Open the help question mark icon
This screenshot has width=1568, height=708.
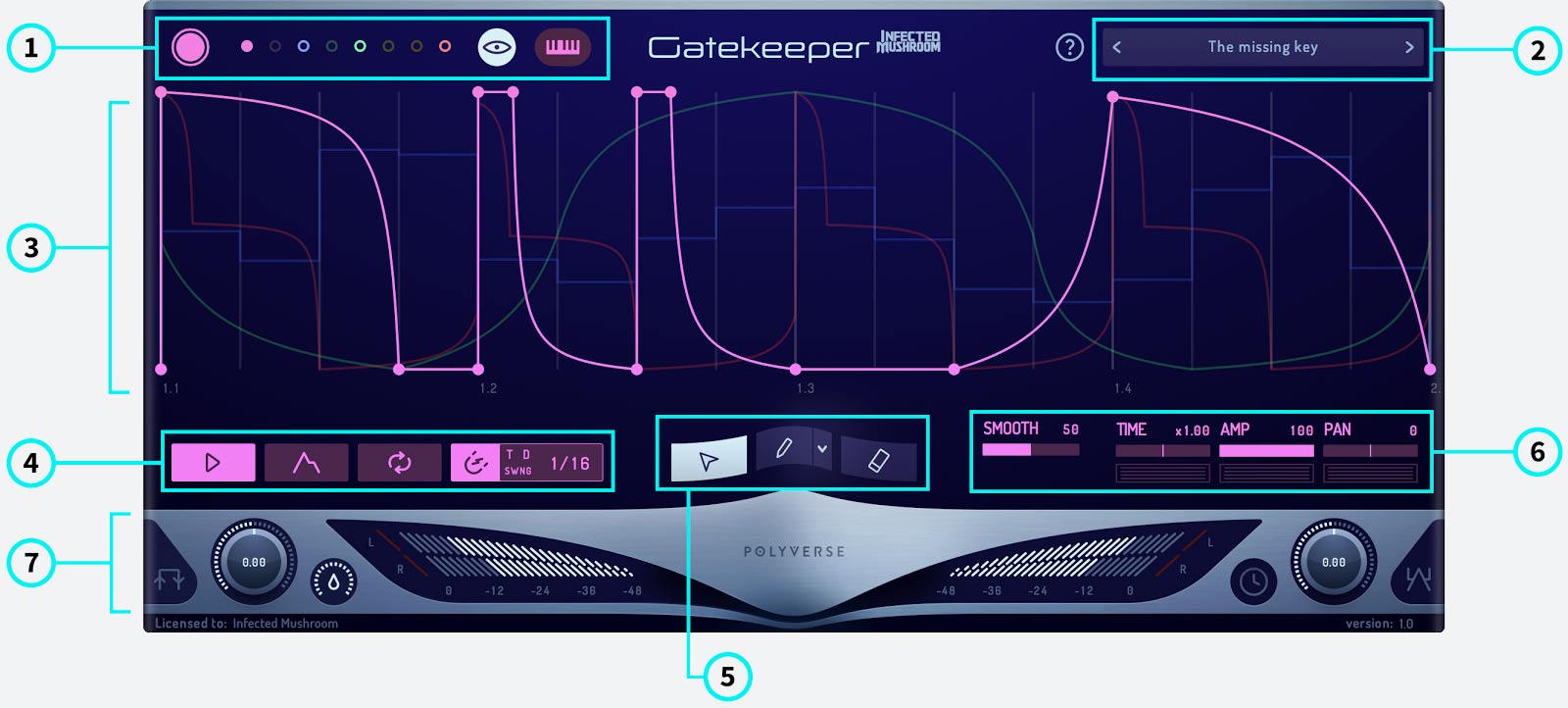coord(1069,47)
